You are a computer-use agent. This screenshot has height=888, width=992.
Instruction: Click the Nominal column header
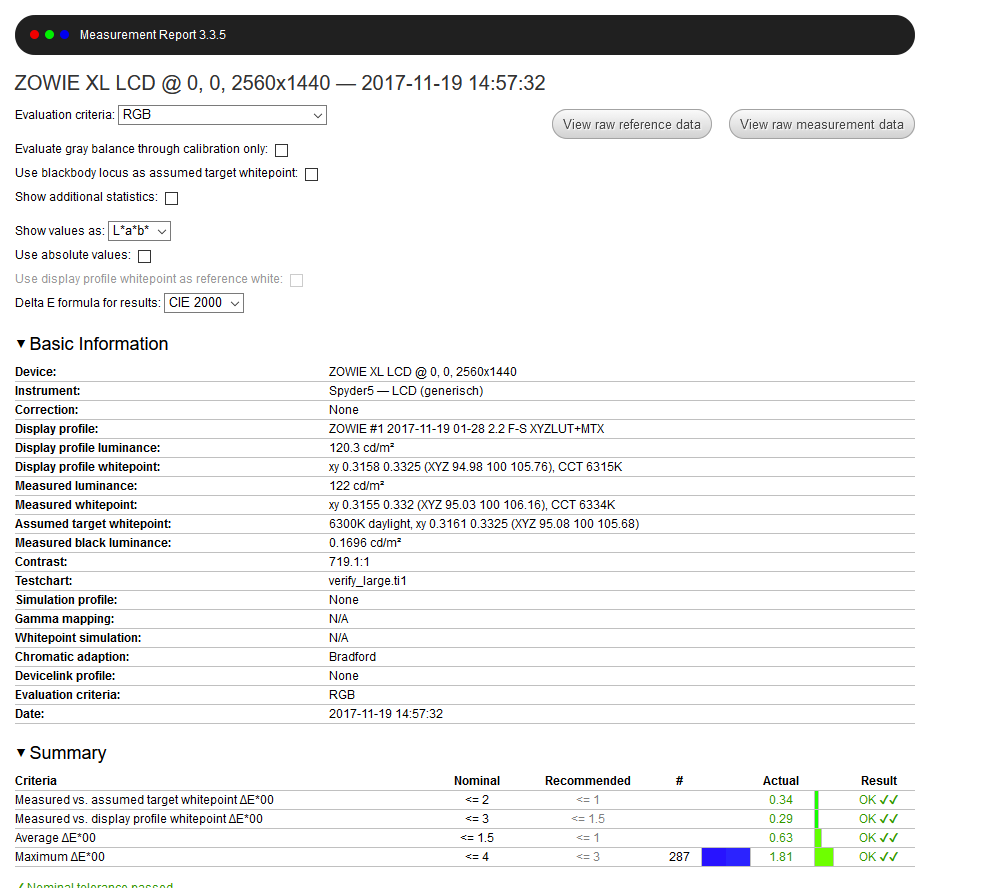[477, 780]
